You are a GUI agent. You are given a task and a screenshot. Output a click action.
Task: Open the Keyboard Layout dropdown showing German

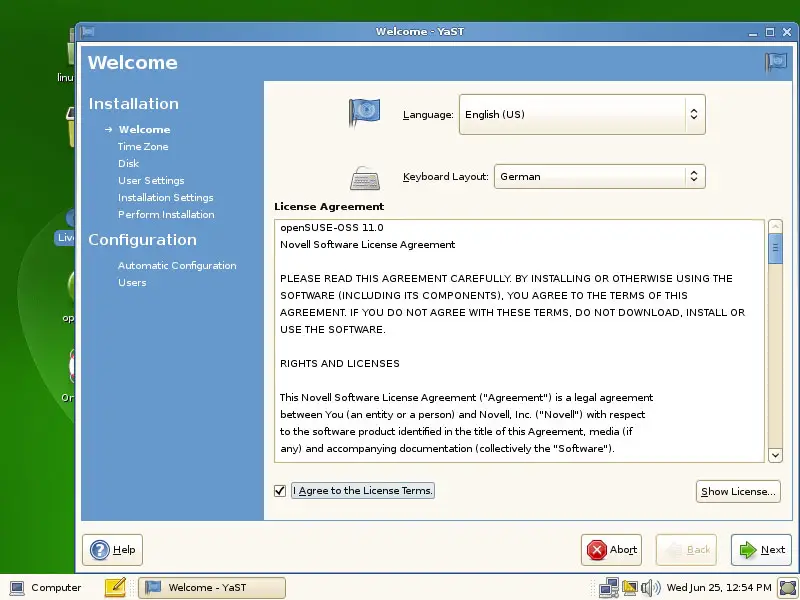[x=599, y=177]
